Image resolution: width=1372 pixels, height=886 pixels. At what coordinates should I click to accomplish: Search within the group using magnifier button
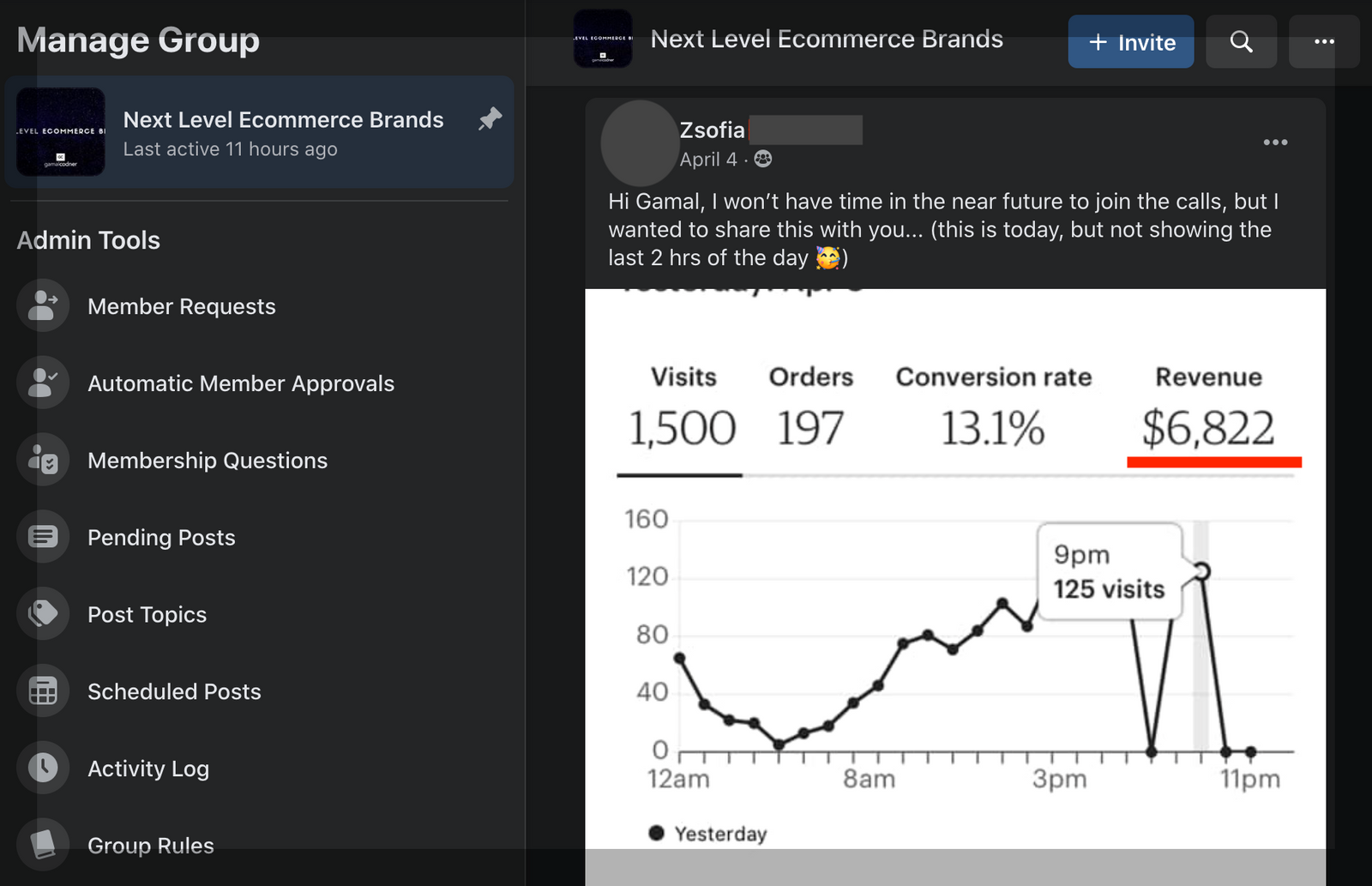(x=1241, y=42)
